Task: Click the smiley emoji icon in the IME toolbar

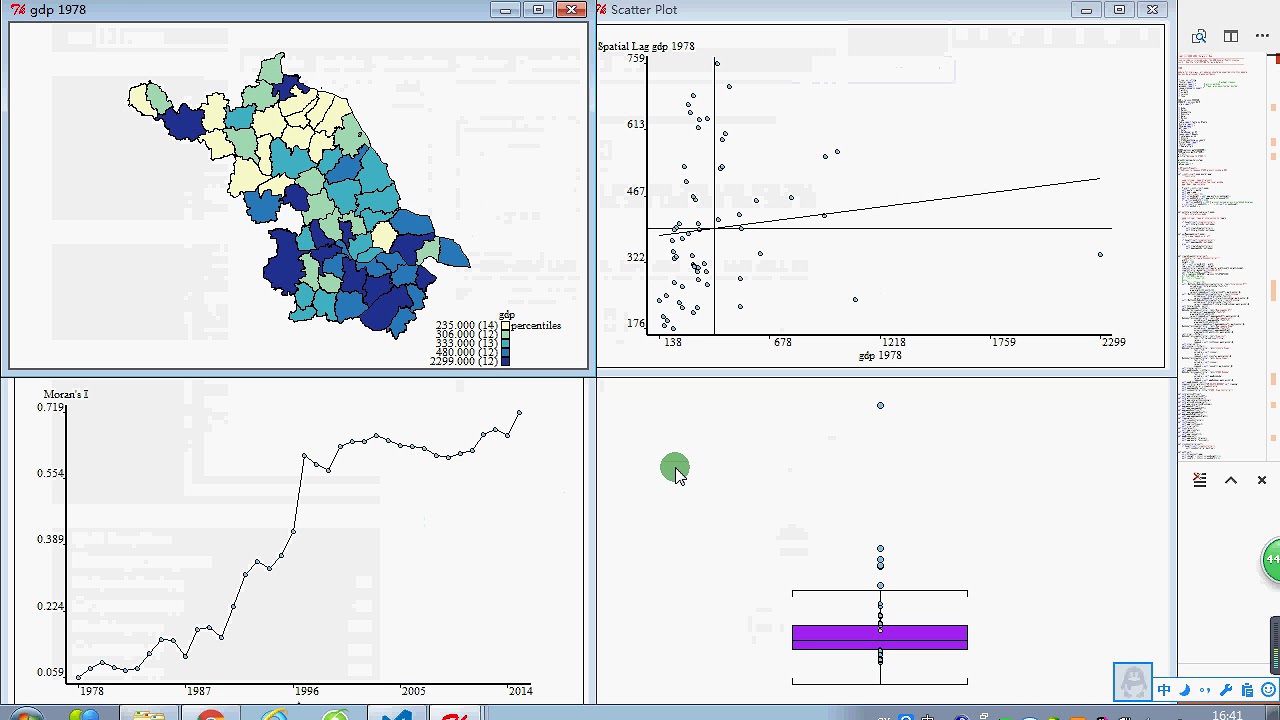Action: click(x=1267, y=690)
